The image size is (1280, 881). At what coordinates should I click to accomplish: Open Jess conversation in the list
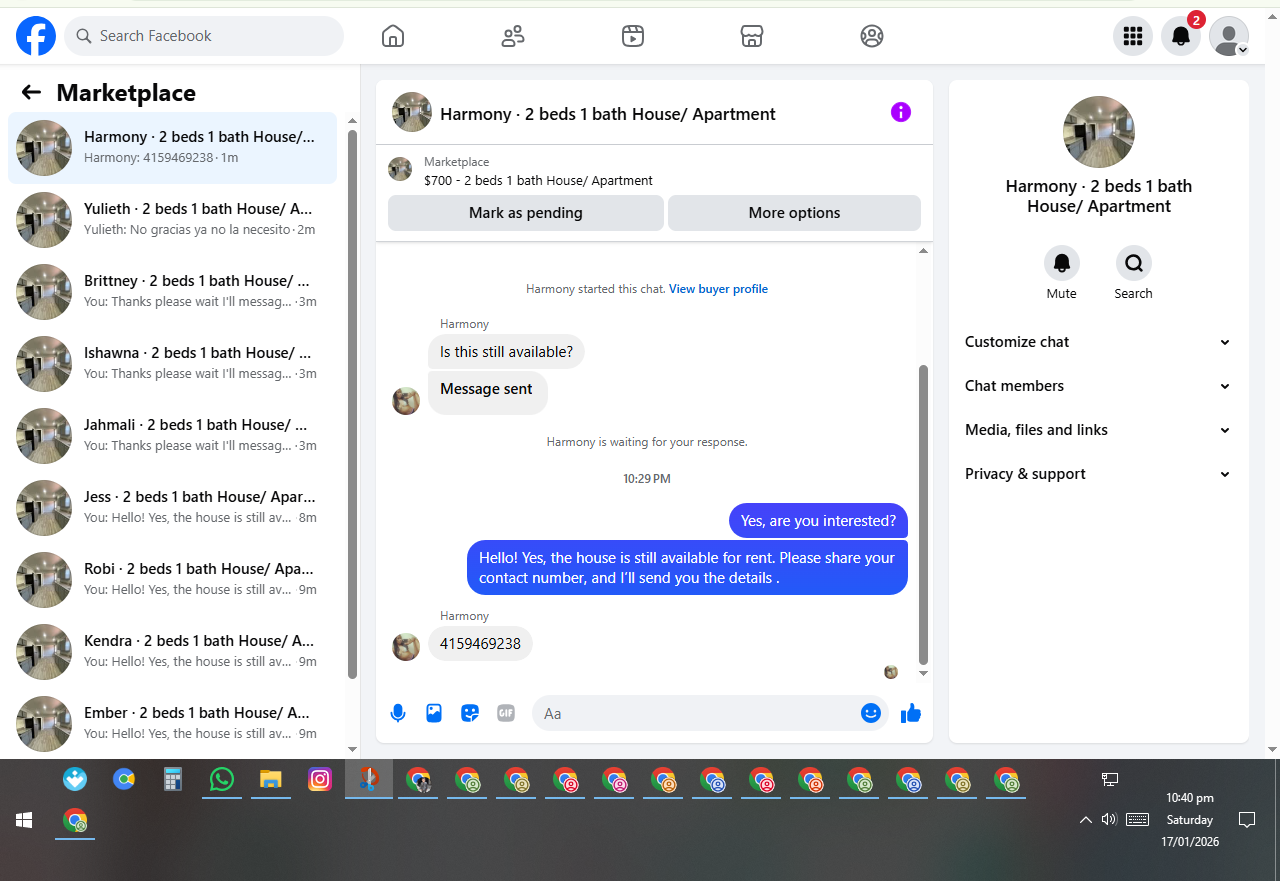(172, 508)
